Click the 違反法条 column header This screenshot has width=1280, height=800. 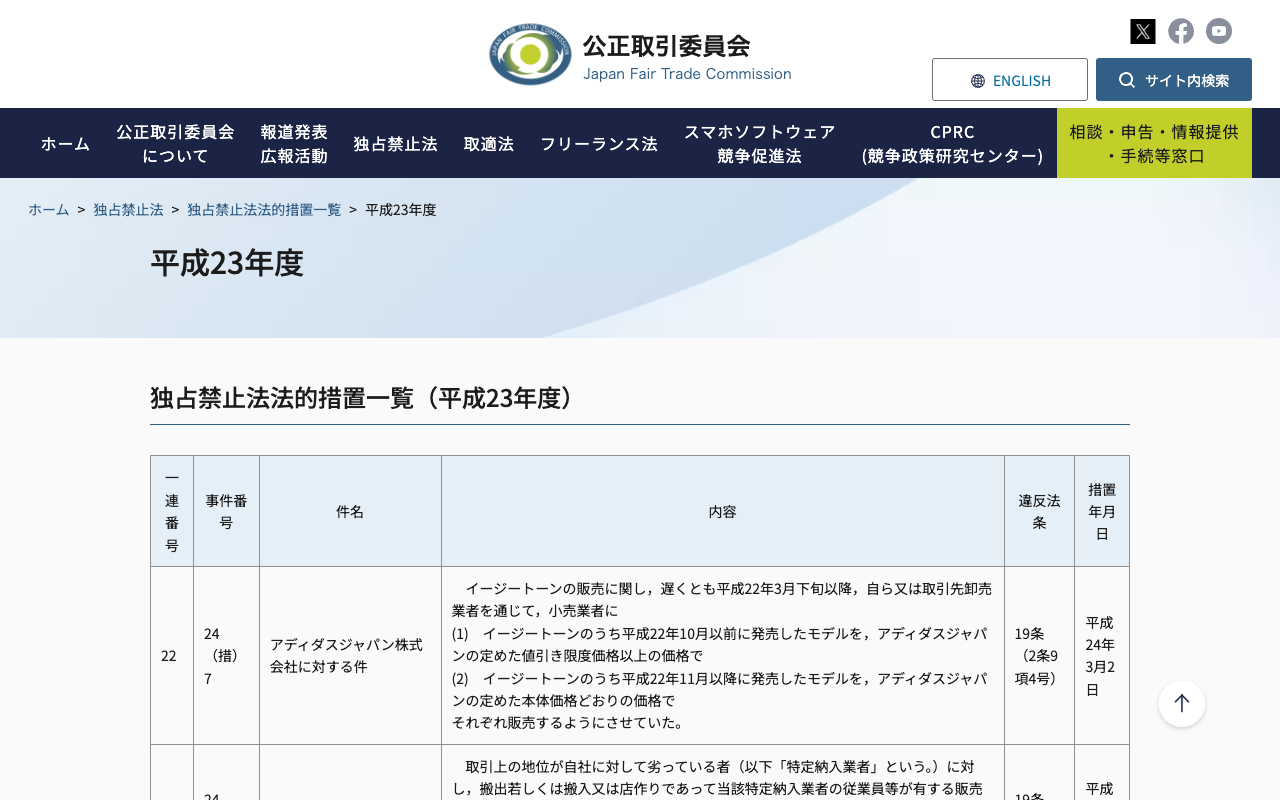click(1040, 511)
